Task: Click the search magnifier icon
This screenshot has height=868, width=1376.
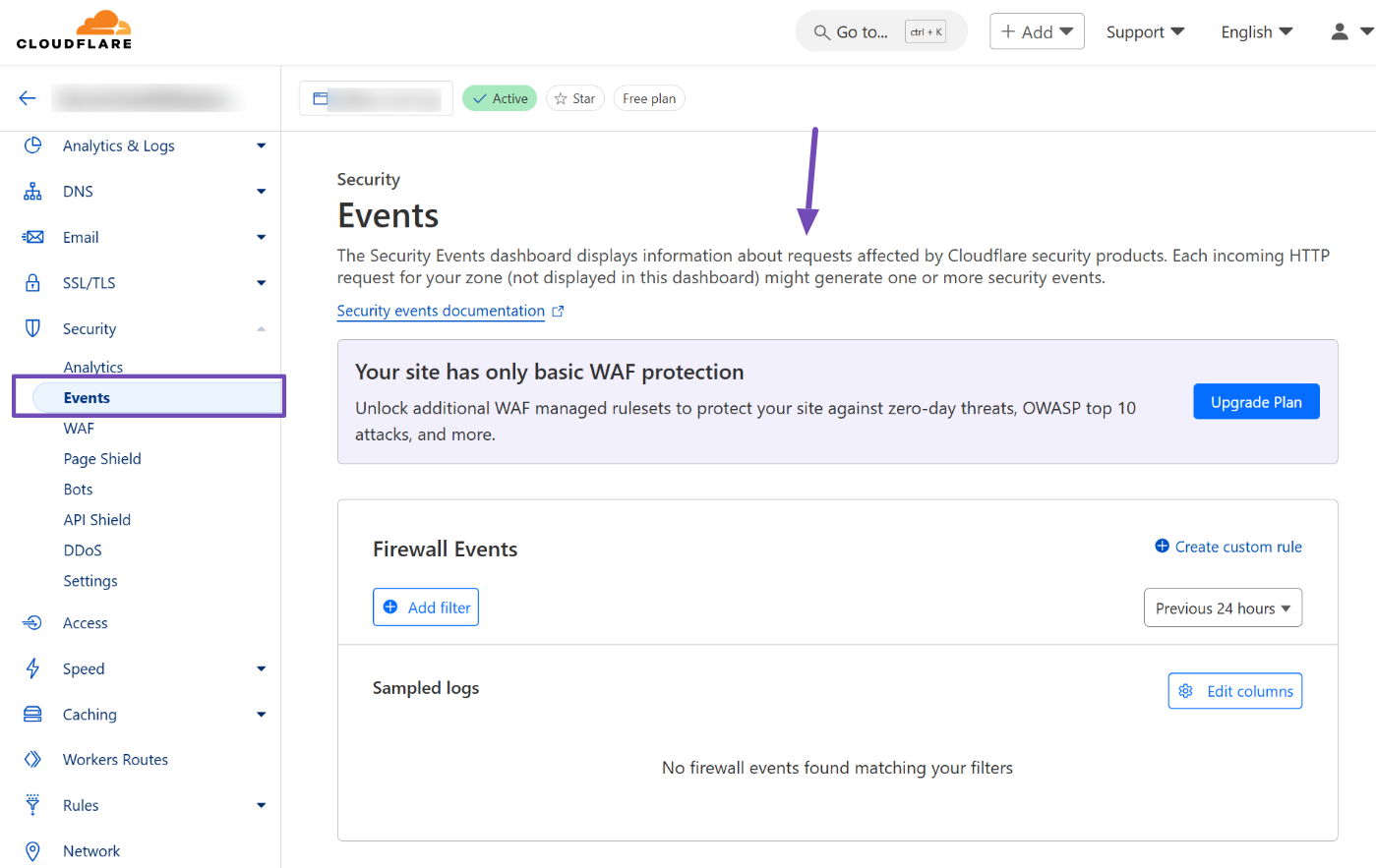Action: (821, 32)
